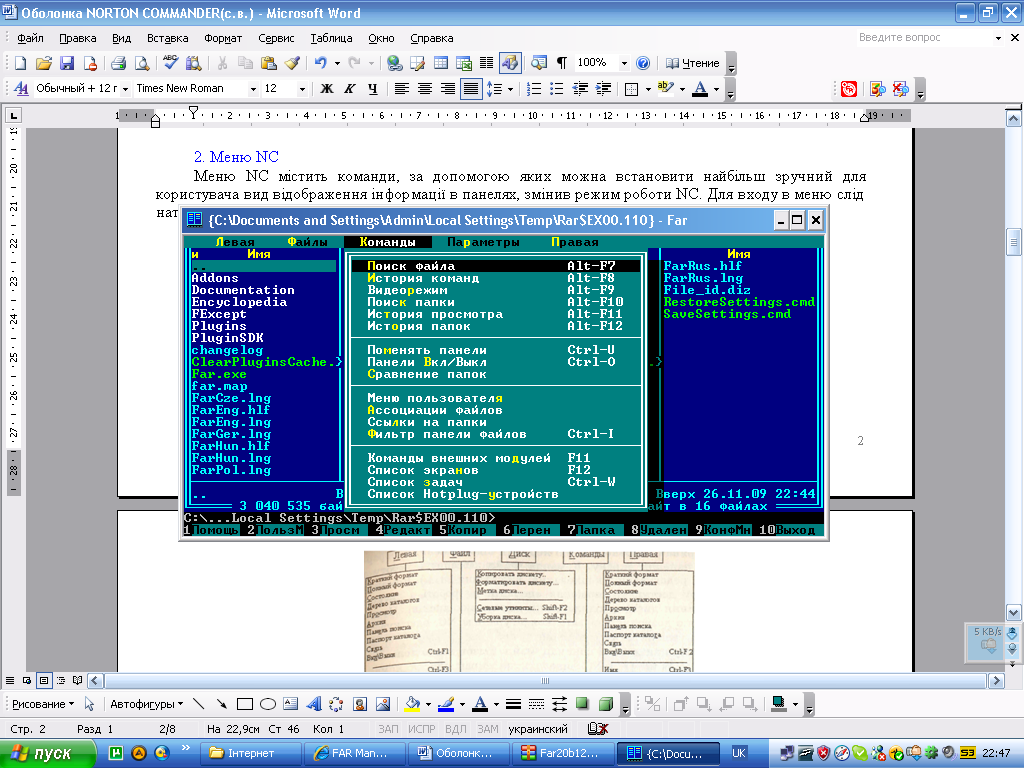Toggle the Drawing toolbar button

pos(509,63)
